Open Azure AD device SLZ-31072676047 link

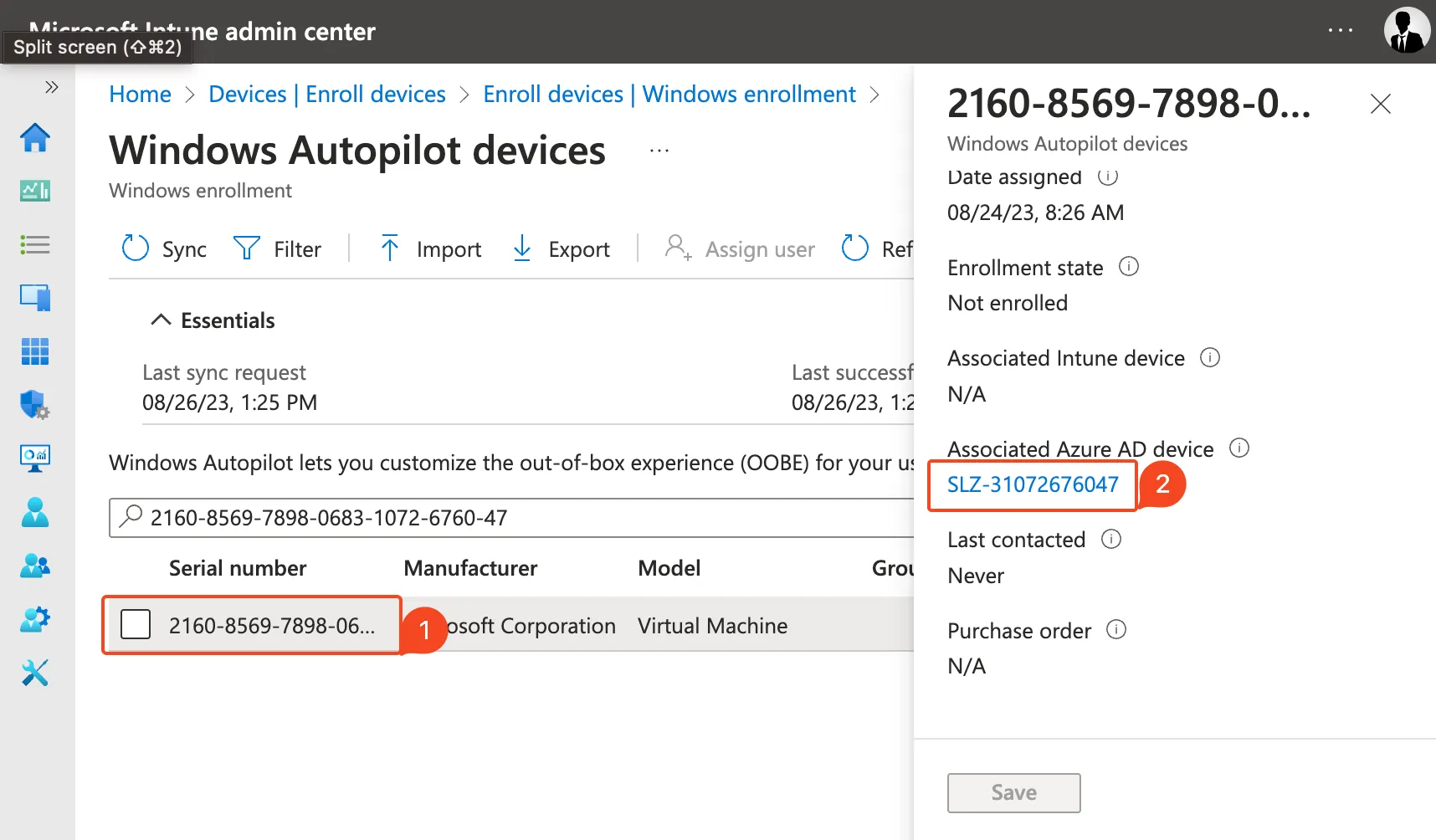point(1033,484)
